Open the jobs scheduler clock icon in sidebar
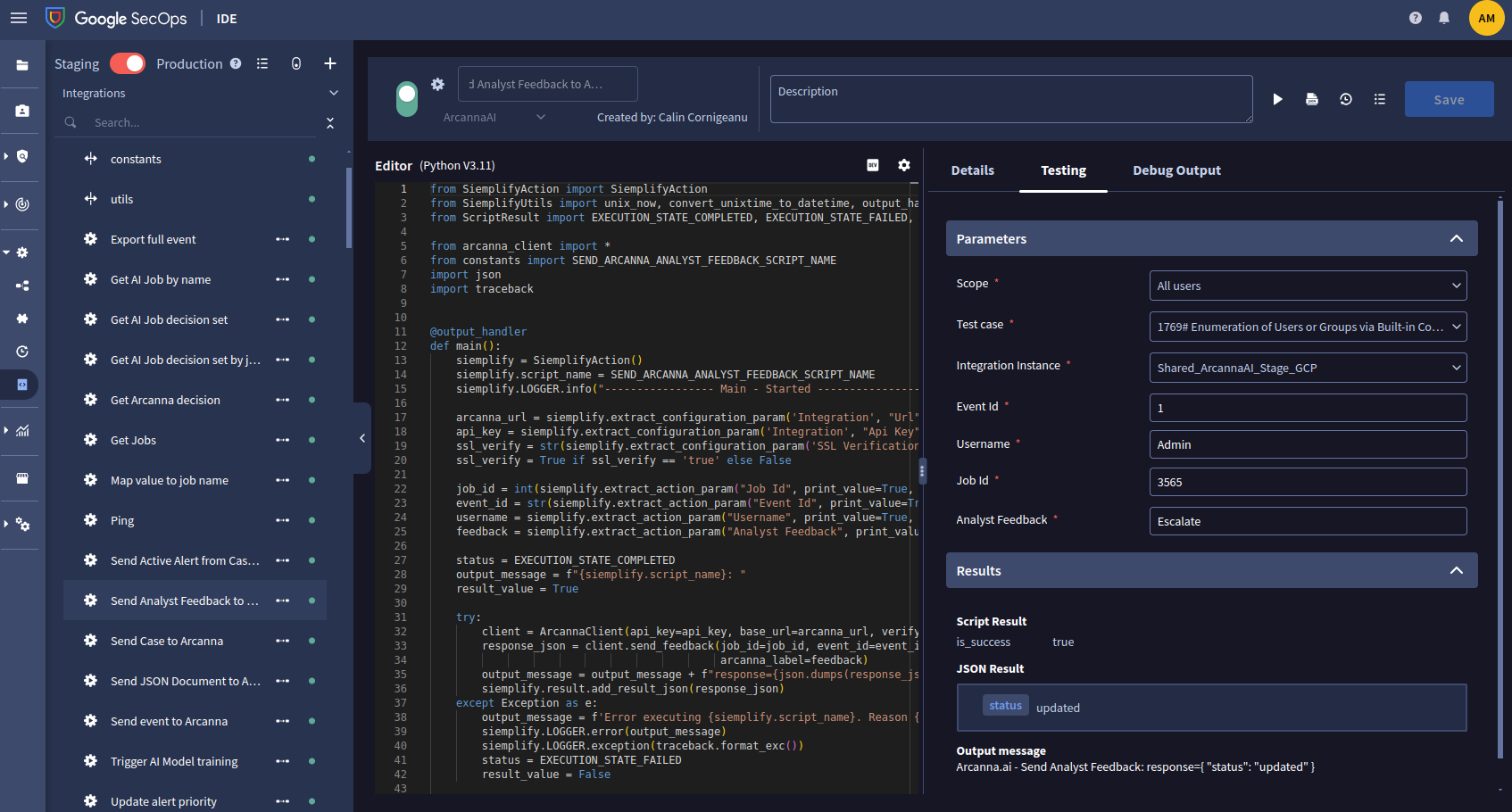1512x812 pixels. coord(22,352)
